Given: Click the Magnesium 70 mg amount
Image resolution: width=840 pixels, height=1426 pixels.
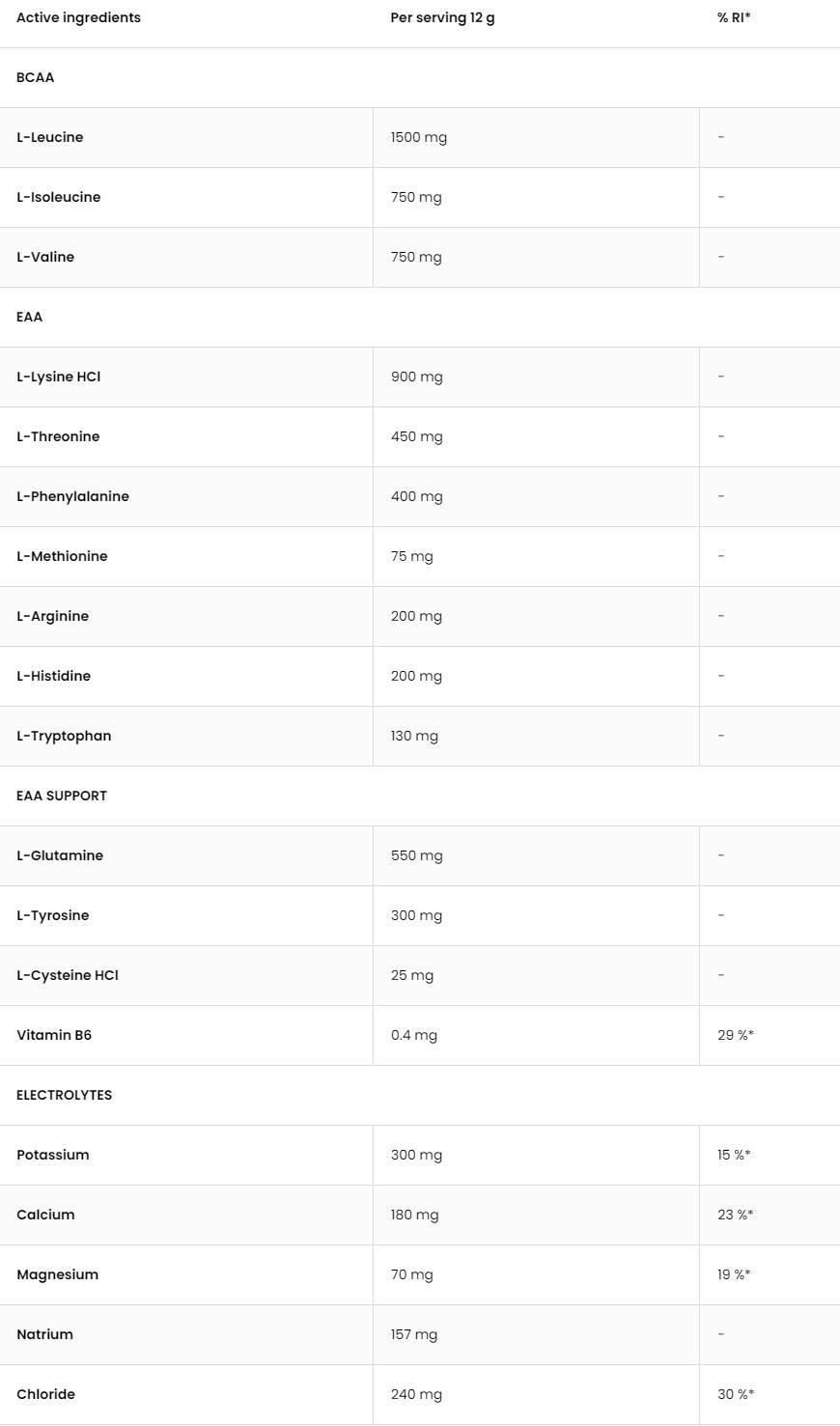Looking at the screenshot, I should tap(411, 1274).
